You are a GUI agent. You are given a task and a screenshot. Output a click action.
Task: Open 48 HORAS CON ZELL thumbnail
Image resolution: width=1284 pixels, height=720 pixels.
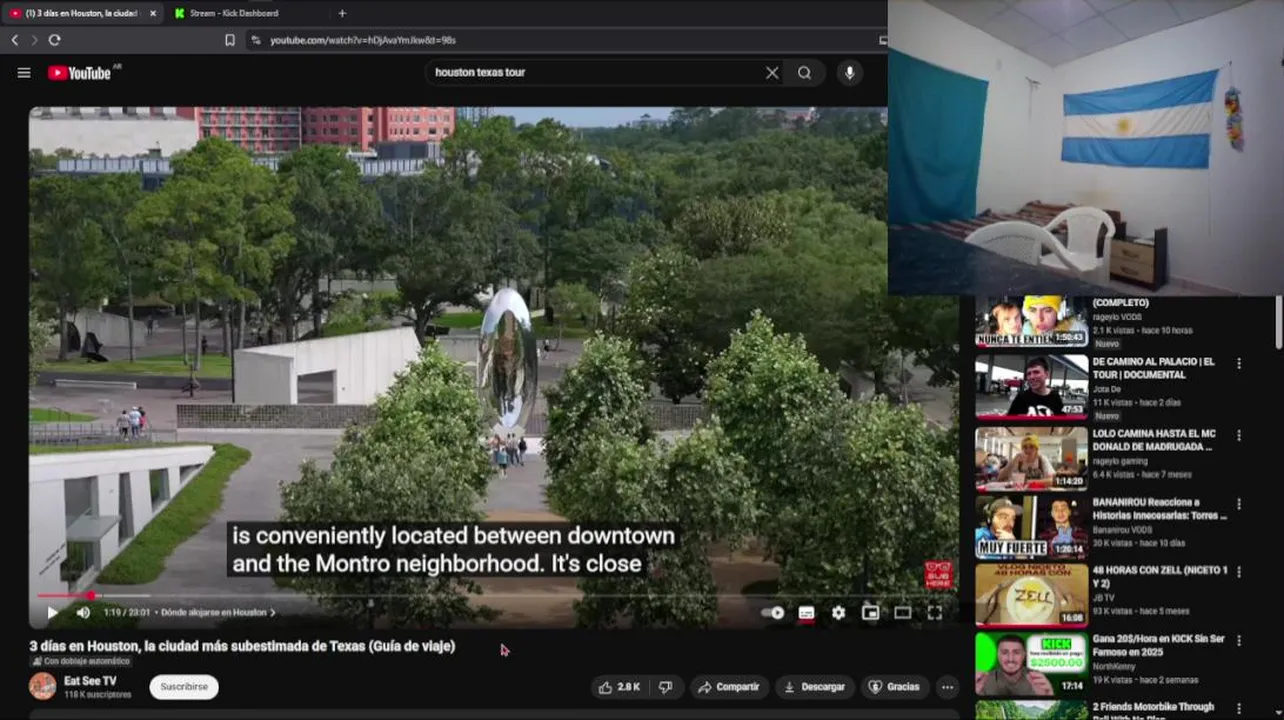[1031, 595]
